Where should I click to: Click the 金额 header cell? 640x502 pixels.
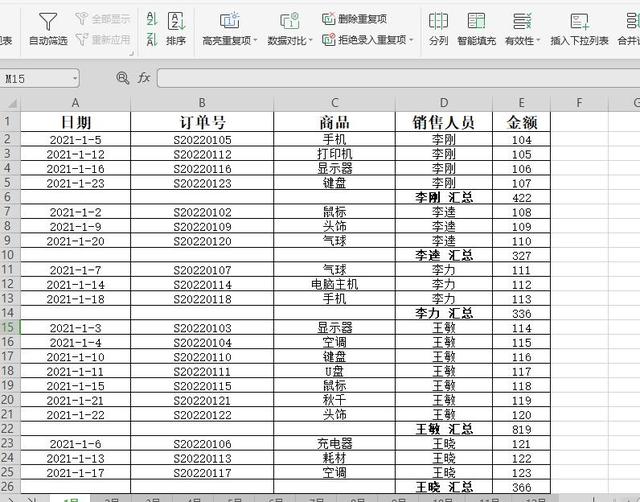click(x=522, y=122)
